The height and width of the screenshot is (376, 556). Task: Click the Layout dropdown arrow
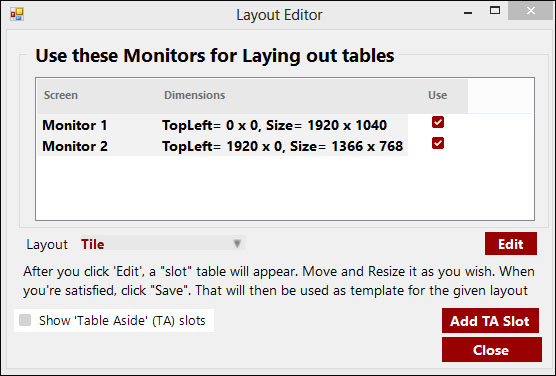(x=237, y=244)
